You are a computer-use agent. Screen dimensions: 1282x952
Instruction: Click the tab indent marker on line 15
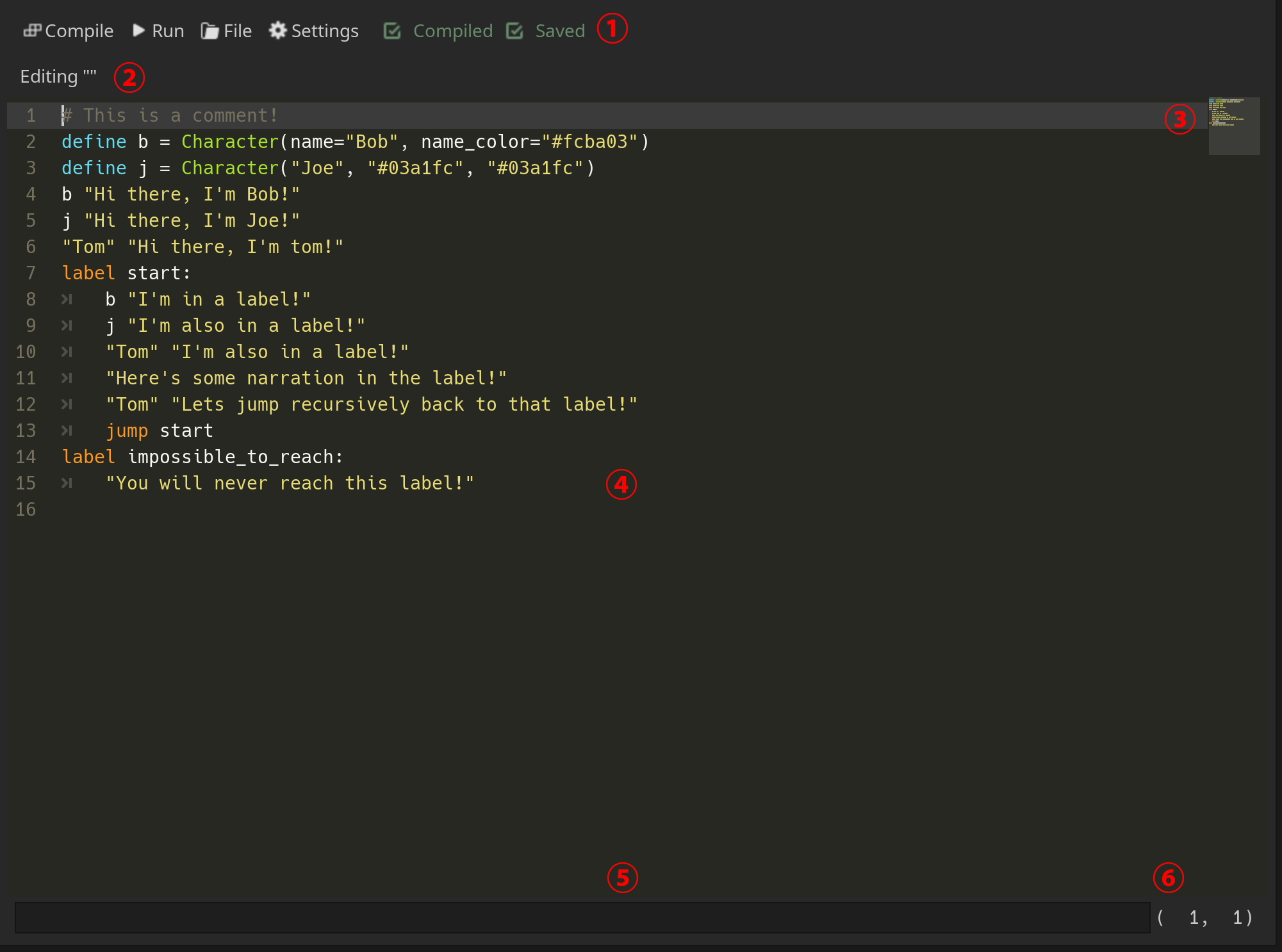67,483
